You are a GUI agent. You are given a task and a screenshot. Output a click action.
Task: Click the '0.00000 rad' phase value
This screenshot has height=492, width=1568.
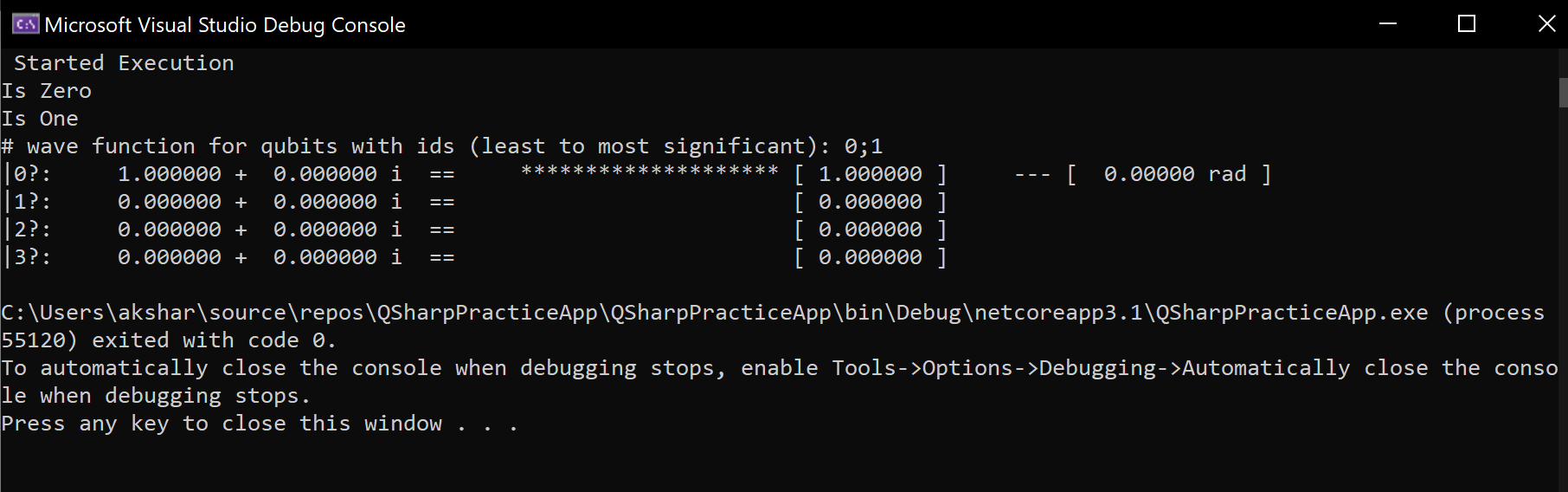1174,174
